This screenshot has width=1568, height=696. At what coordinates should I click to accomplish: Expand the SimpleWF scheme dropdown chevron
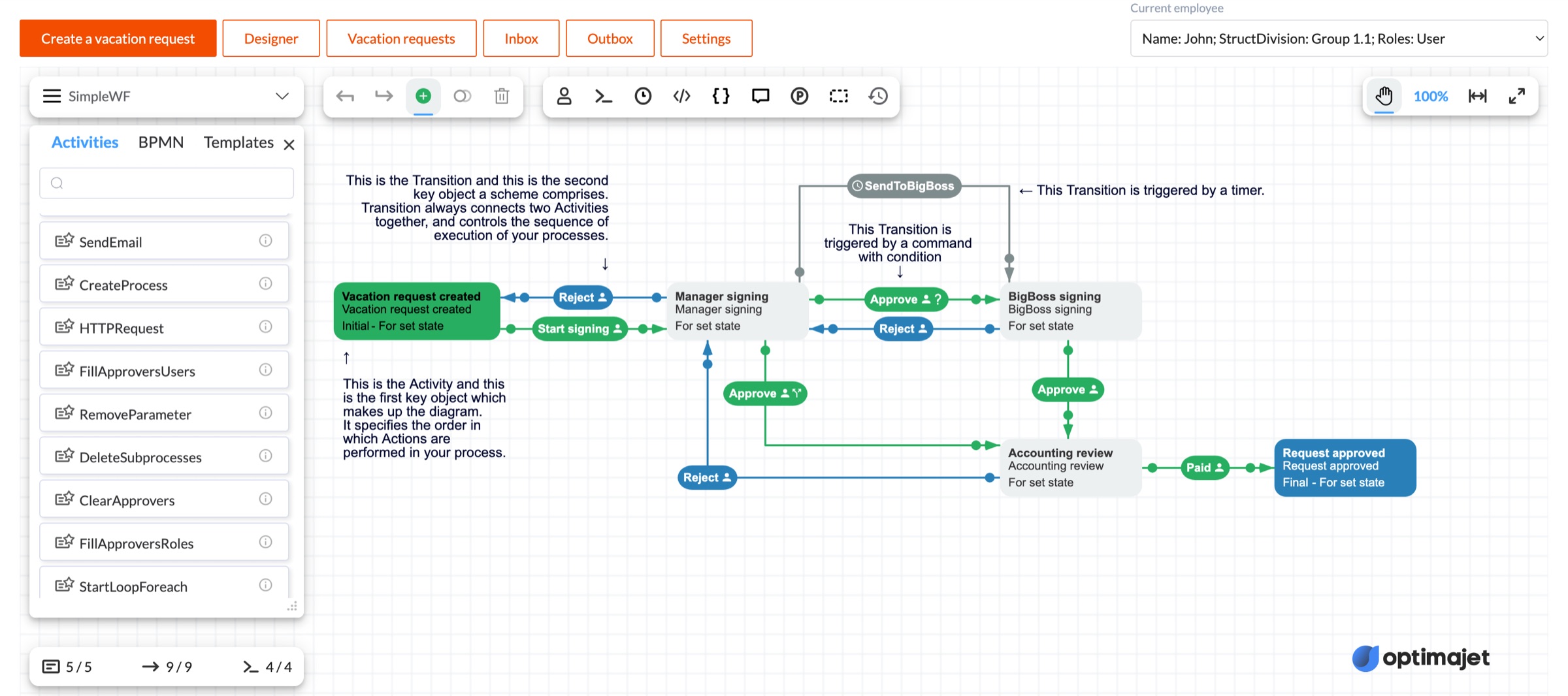pos(282,97)
